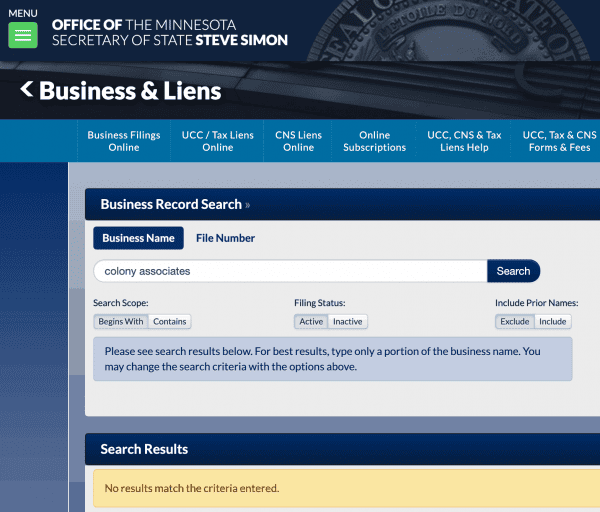Open UCC / Tax Liens Online
Viewport: 600px width, 512px height.
click(x=217, y=141)
